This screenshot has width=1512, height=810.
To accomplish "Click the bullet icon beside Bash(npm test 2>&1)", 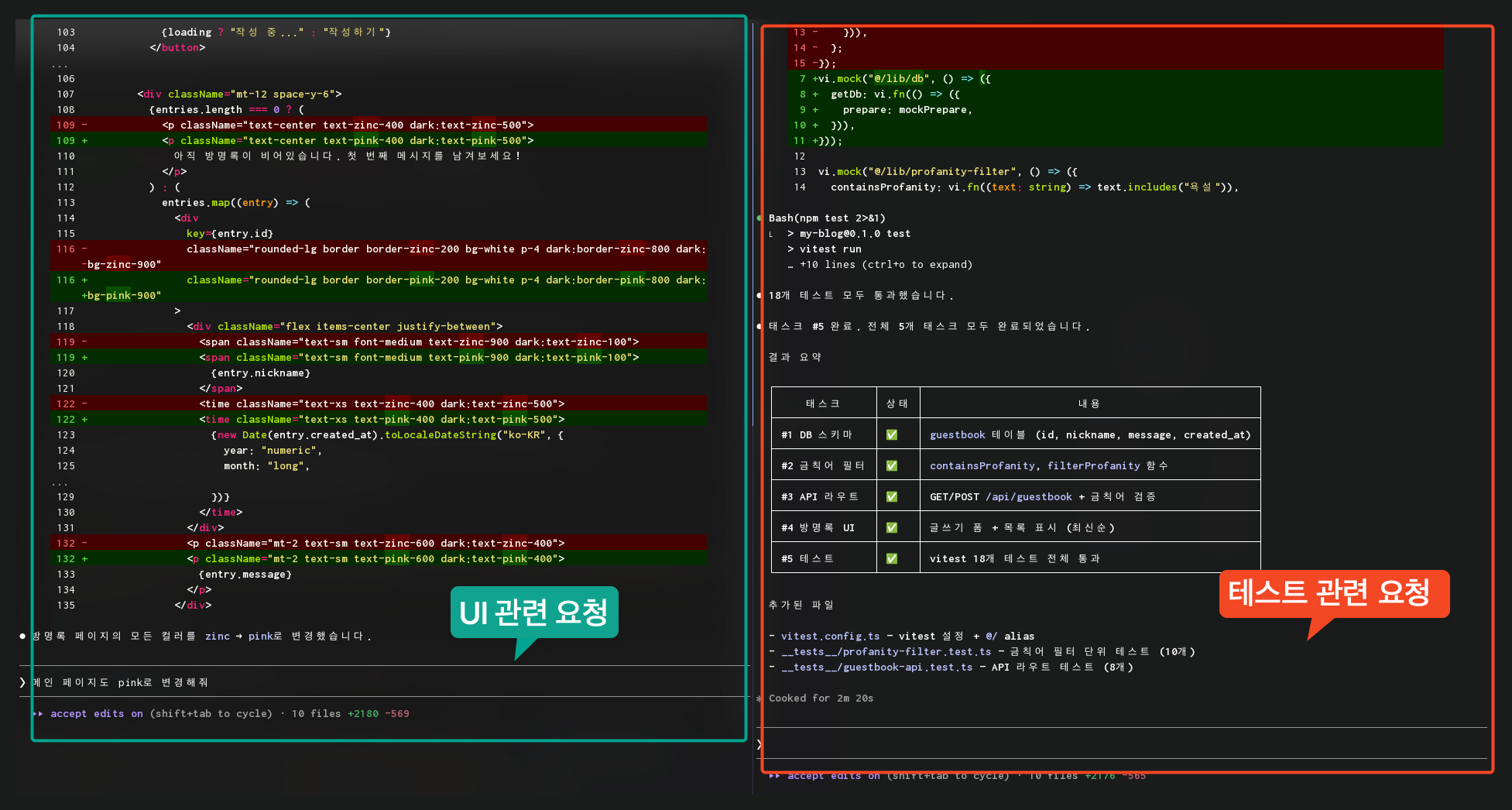I will point(759,218).
